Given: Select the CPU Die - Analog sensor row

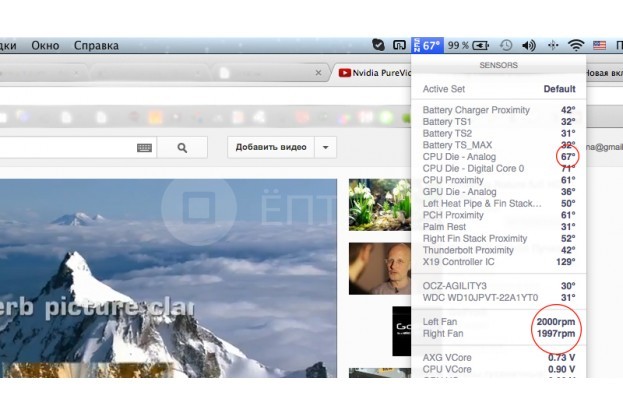Looking at the screenshot, I should click(499, 157).
